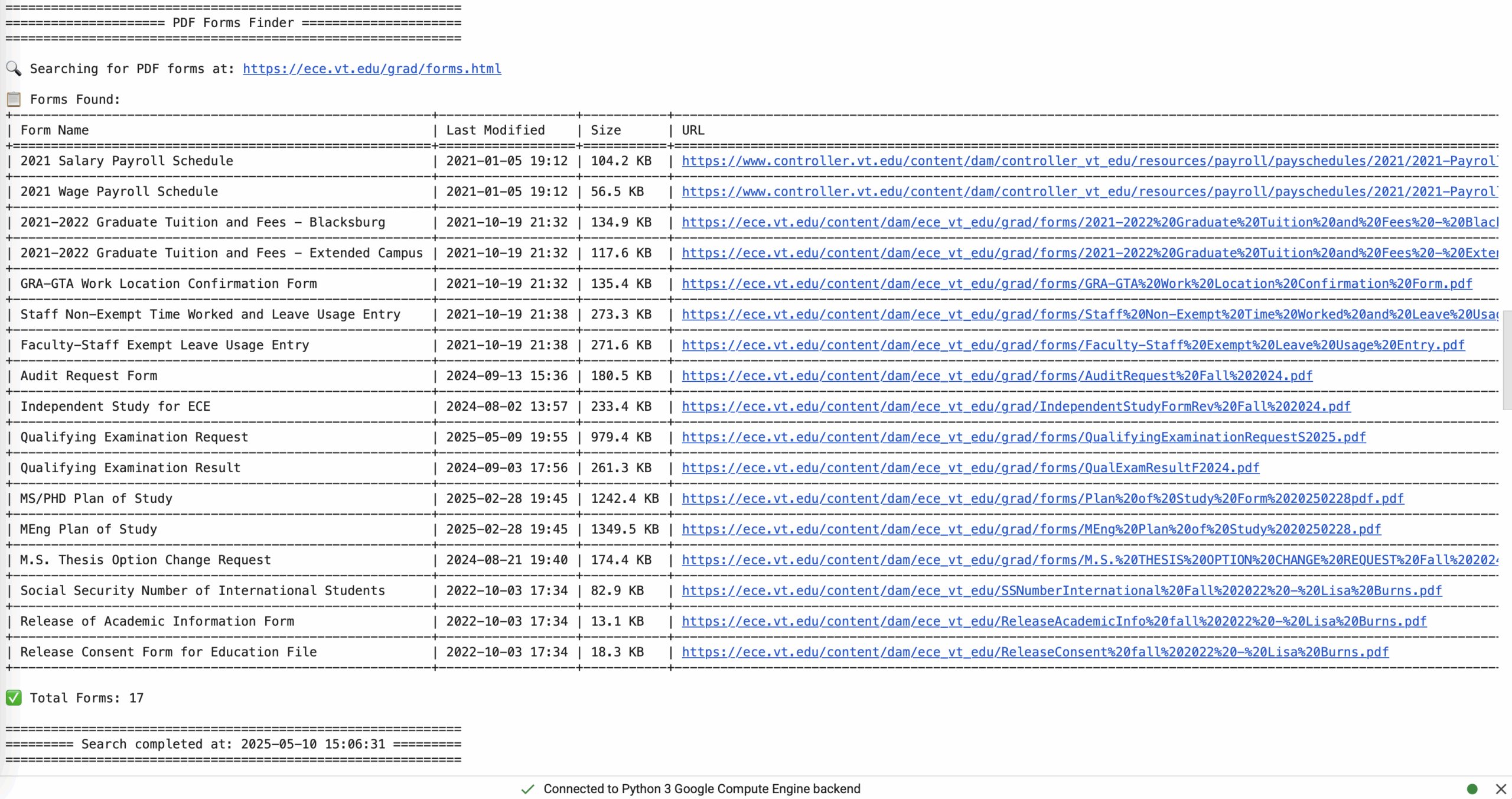This screenshot has width=1512, height=799.
Task: Open the IndependentStudyFormRev Fall 2024 link
Action: (x=1016, y=407)
